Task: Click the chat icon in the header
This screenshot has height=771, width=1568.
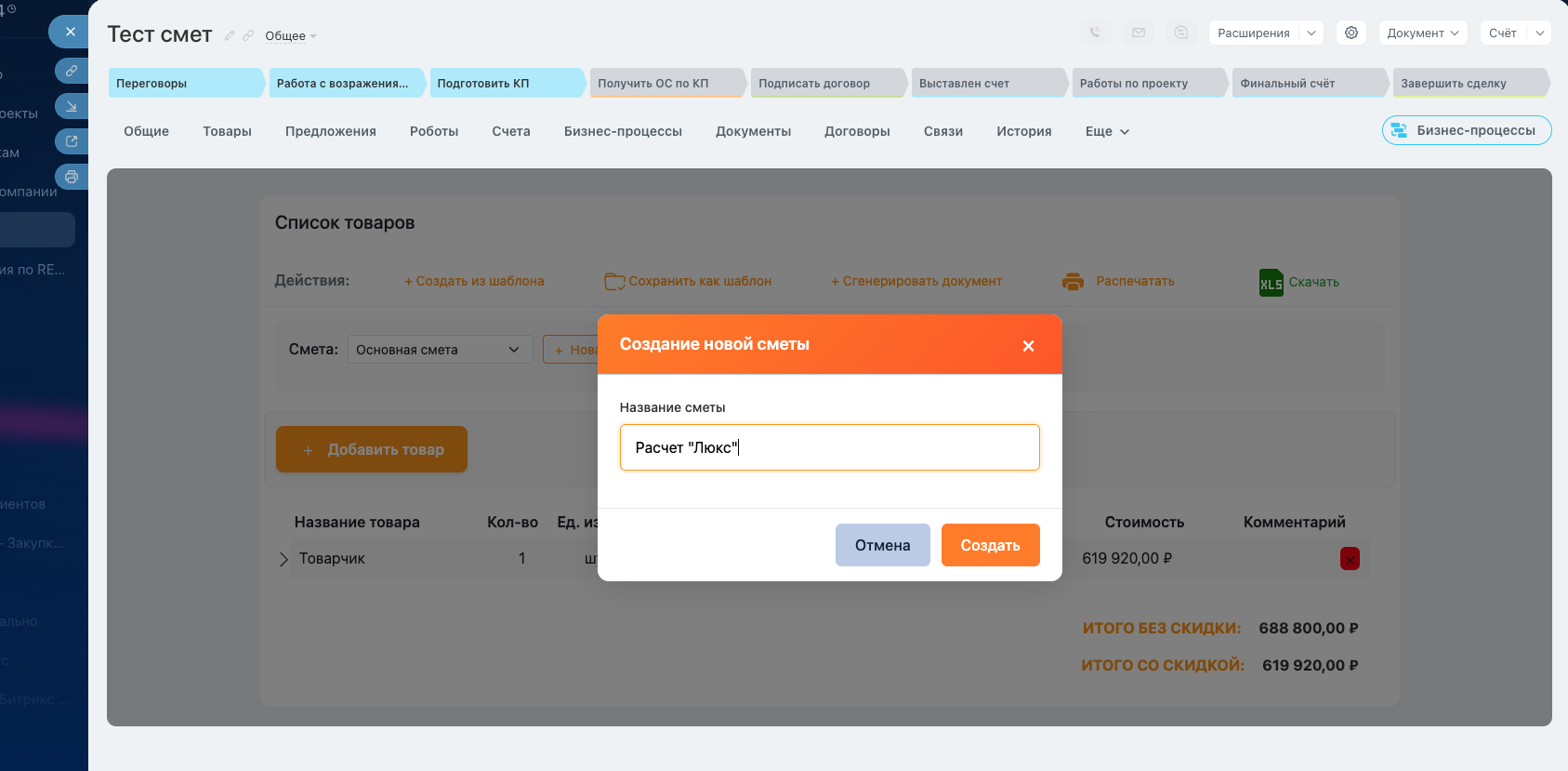Action: [1181, 33]
